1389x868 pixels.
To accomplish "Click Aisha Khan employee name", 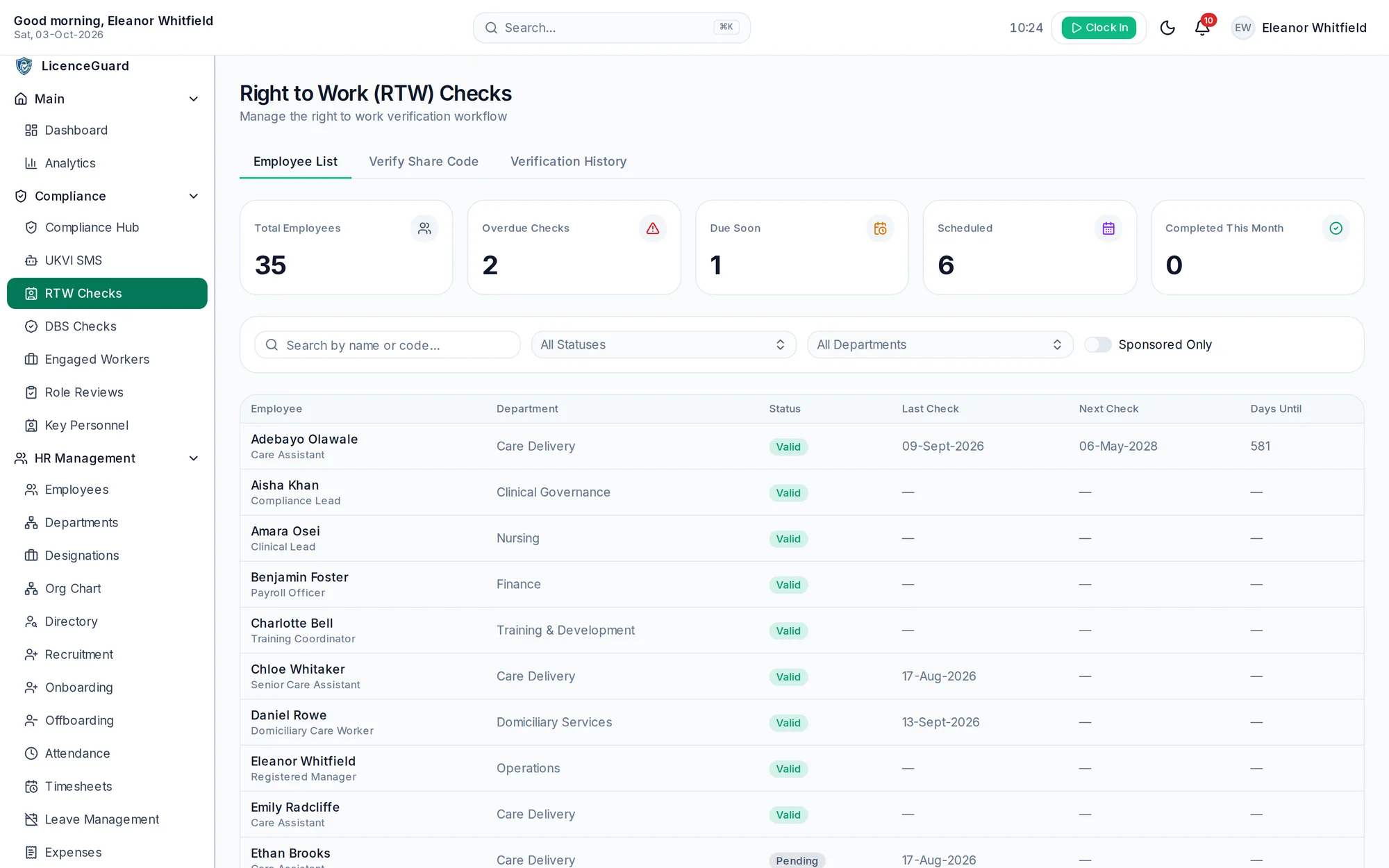I will 285,485.
